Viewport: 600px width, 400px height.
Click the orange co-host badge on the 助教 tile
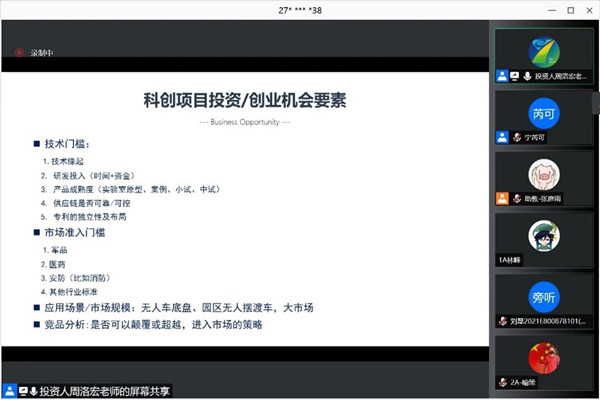(502, 198)
